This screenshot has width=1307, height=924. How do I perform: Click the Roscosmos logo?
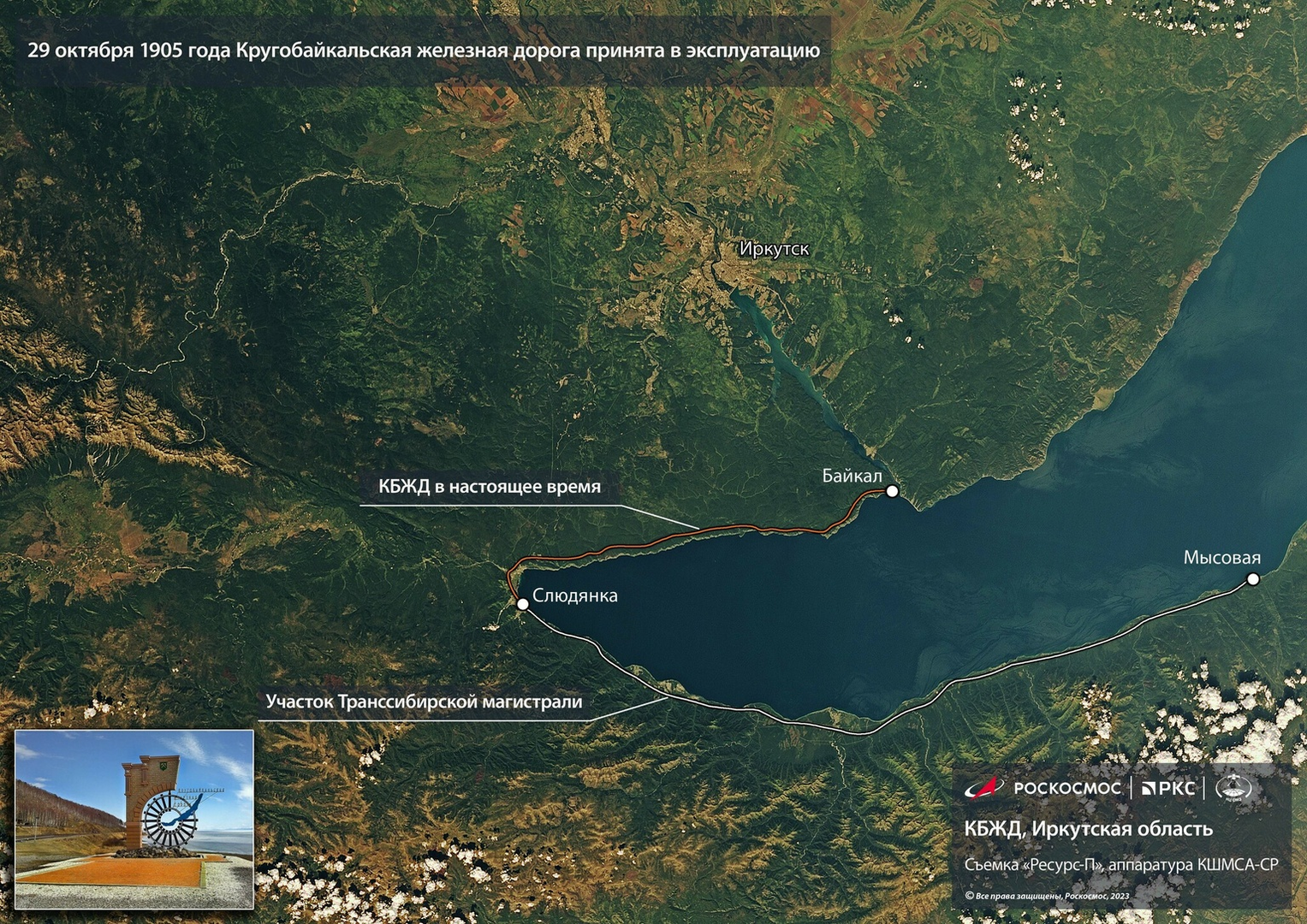click(1043, 788)
